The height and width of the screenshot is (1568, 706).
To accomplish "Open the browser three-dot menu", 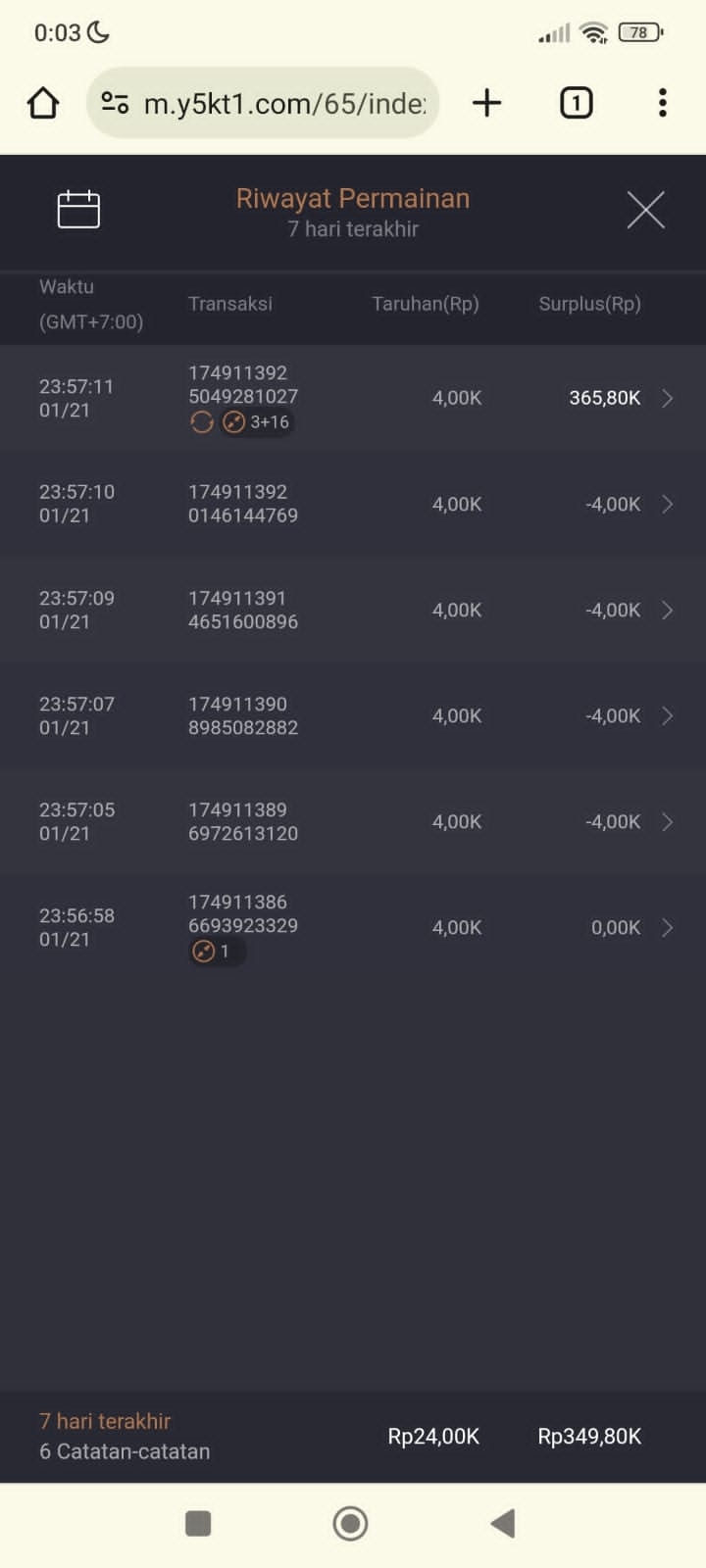I will coord(663,103).
